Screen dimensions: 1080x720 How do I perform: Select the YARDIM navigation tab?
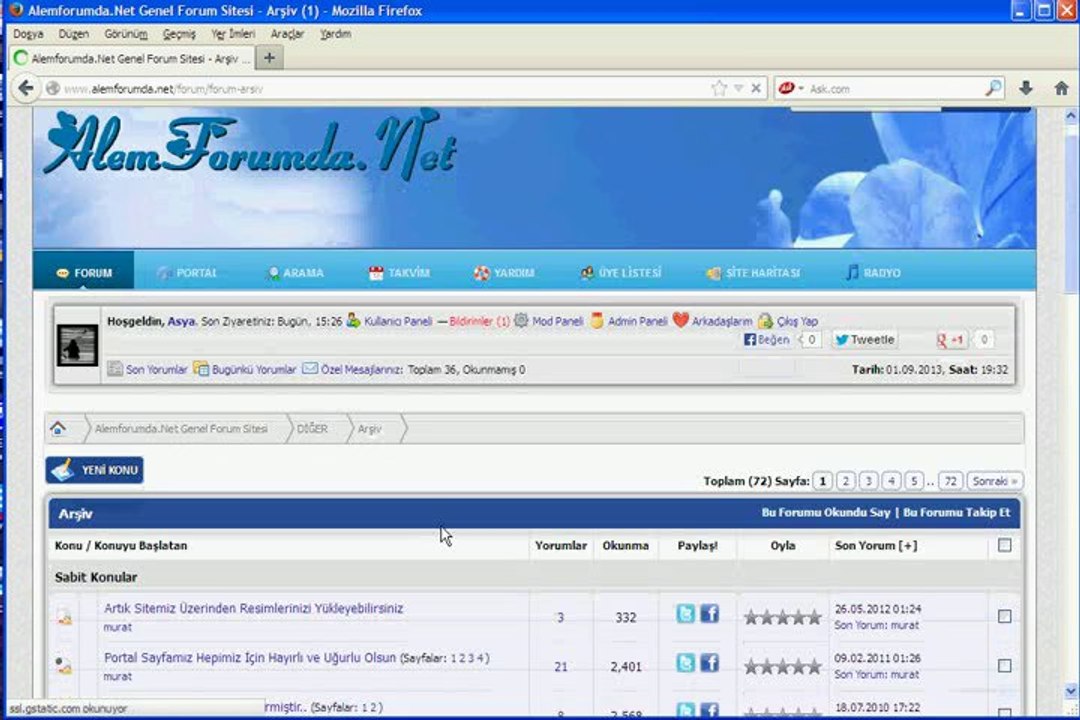pyautogui.click(x=504, y=273)
